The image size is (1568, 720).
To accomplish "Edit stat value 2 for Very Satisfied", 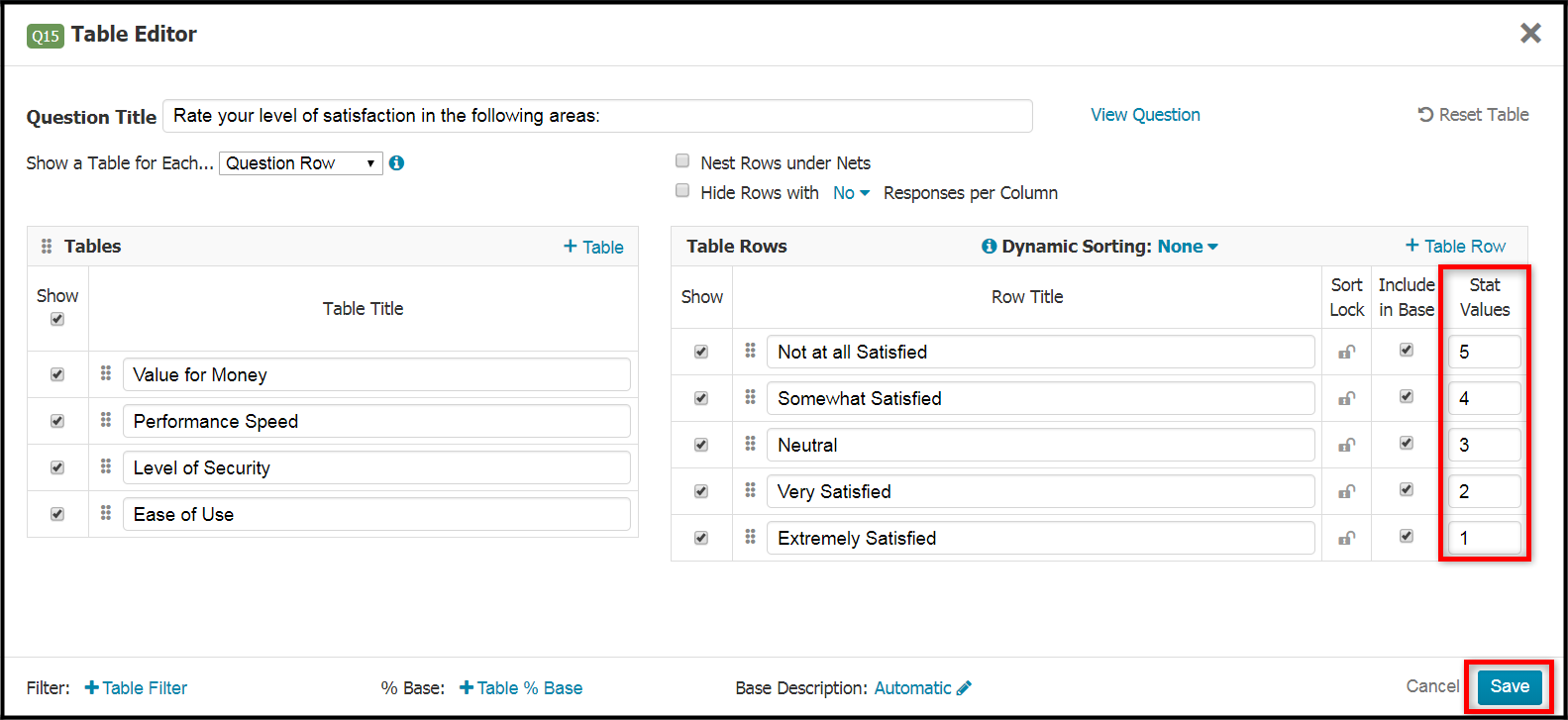I will coord(1484,491).
